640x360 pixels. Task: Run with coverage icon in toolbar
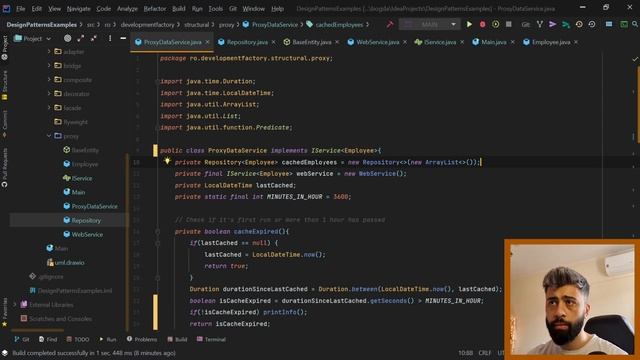click(496, 24)
